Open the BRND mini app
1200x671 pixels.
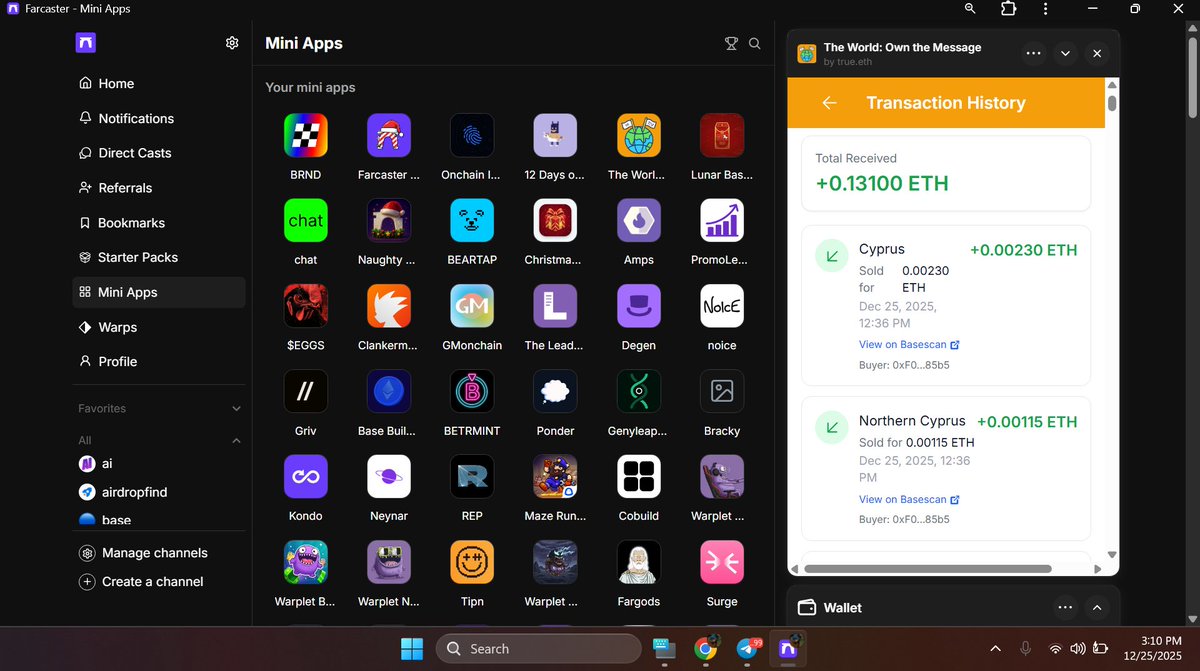point(305,135)
